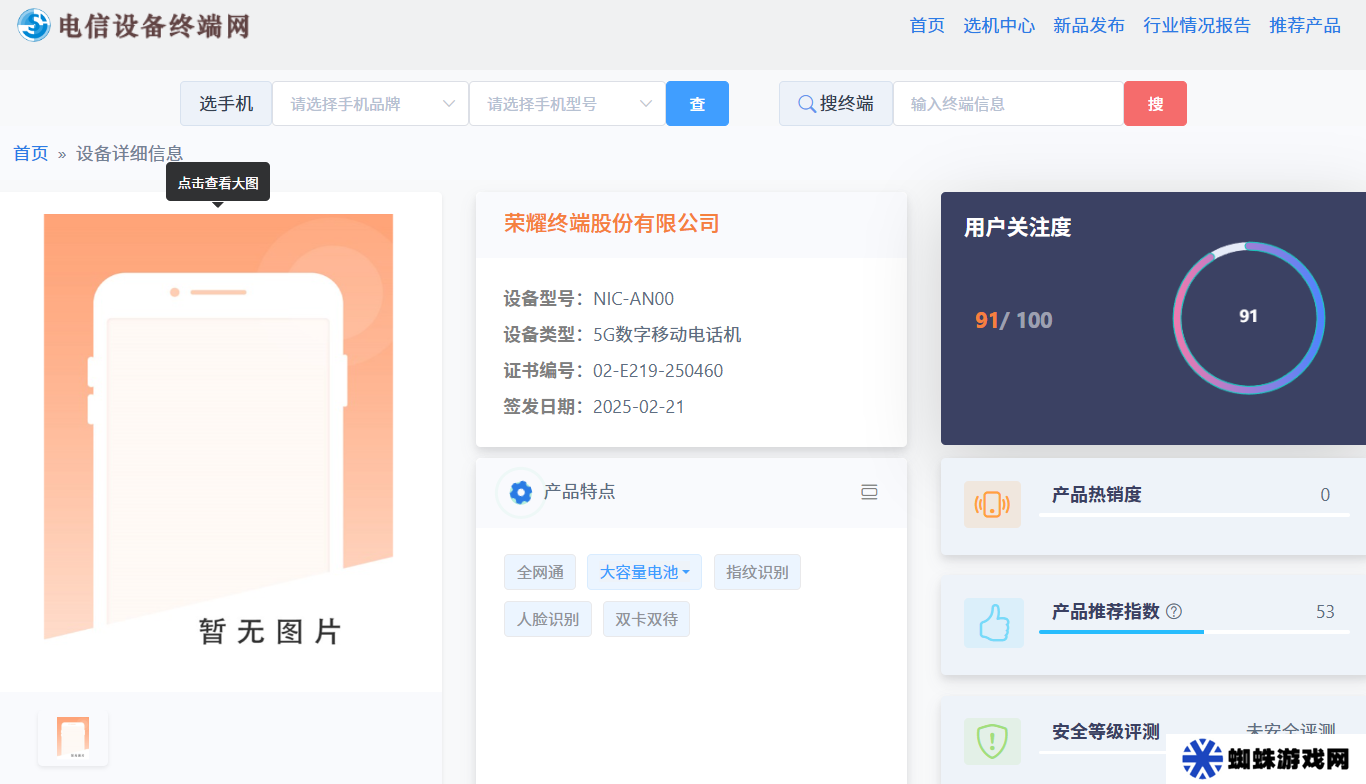Click the 输入终端信息 search field
Image resolution: width=1366 pixels, height=784 pixels.
pos(1008,103)
